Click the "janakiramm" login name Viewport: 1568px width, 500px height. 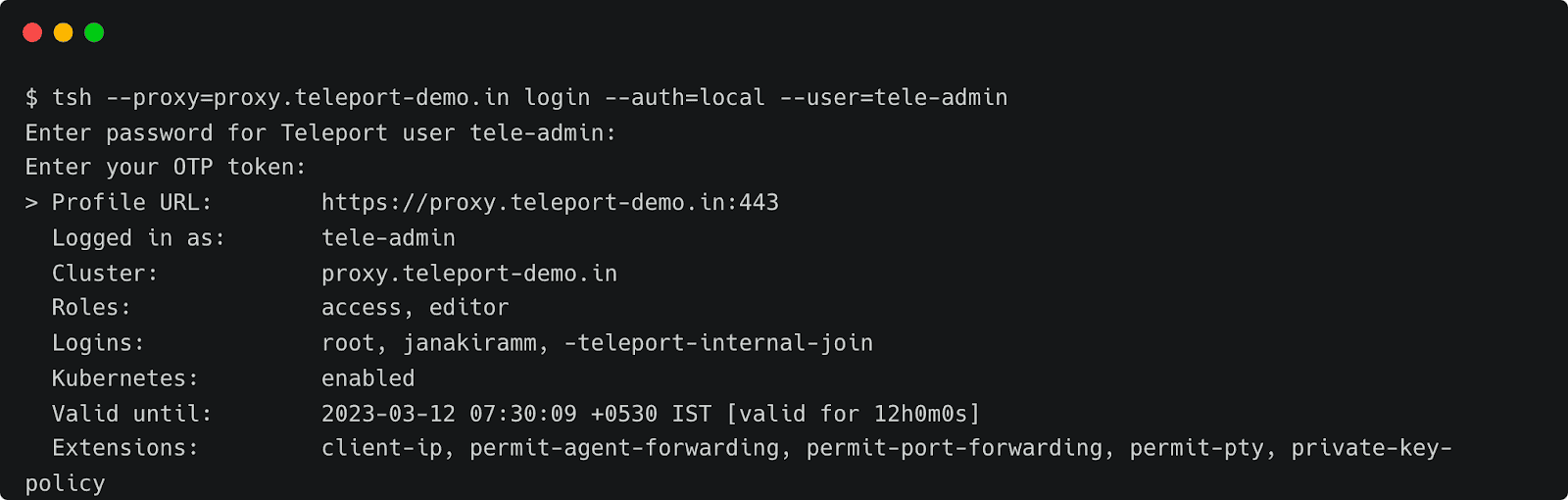pos(469,343)
